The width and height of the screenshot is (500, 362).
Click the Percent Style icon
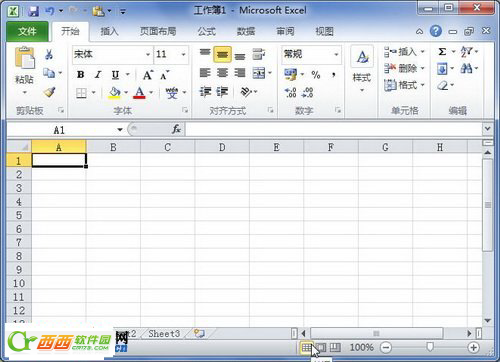click(x=316, y=74)
